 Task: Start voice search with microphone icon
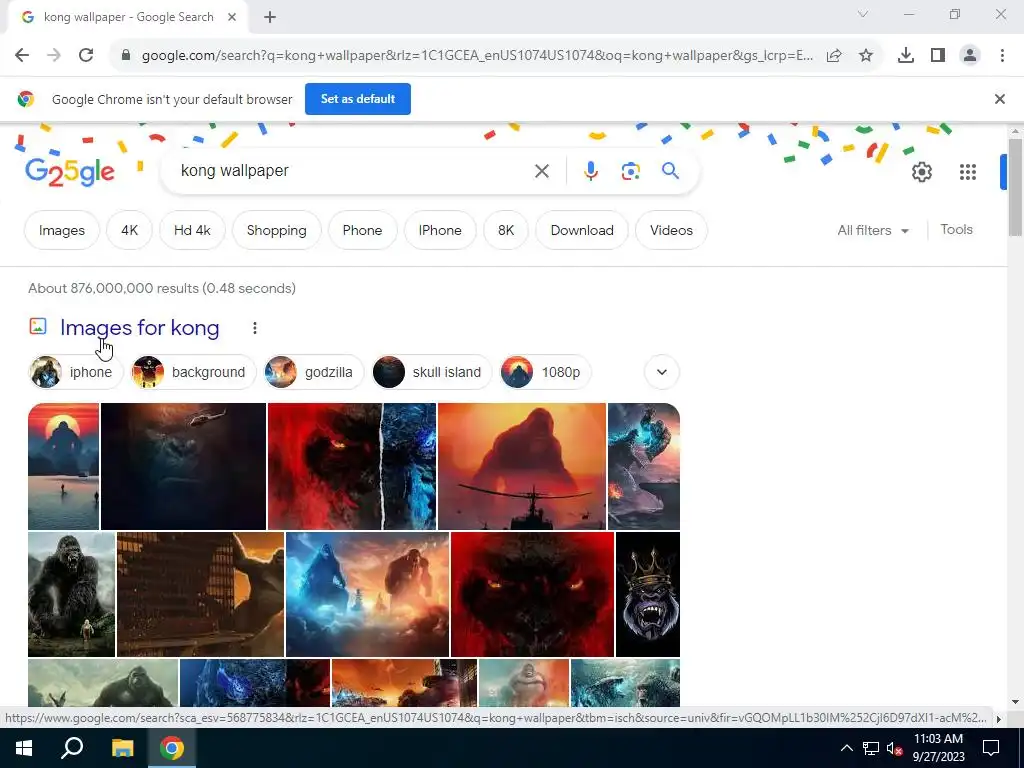pyautogui.click(x=590, y=171)
